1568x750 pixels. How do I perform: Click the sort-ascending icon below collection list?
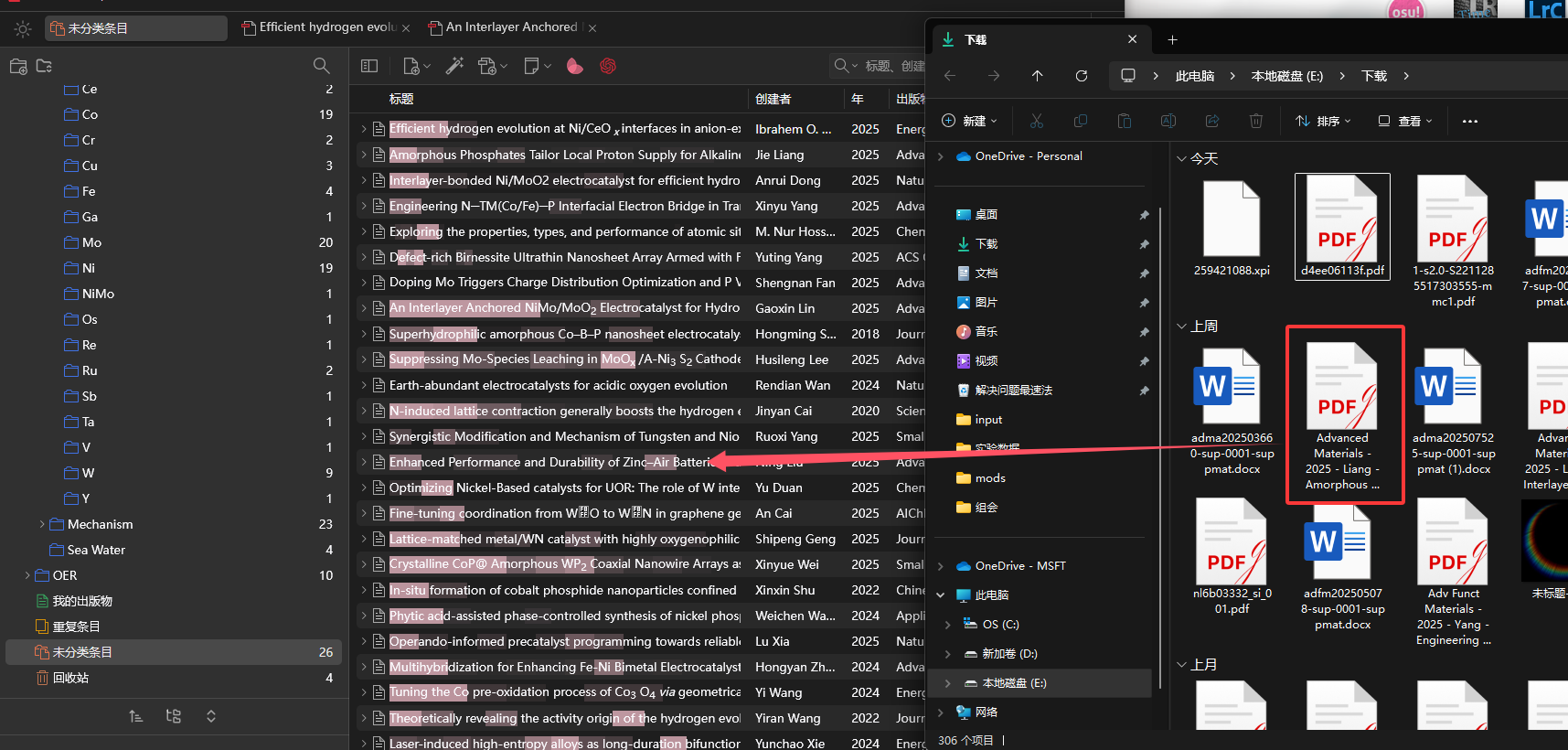(x=136, y=716)
